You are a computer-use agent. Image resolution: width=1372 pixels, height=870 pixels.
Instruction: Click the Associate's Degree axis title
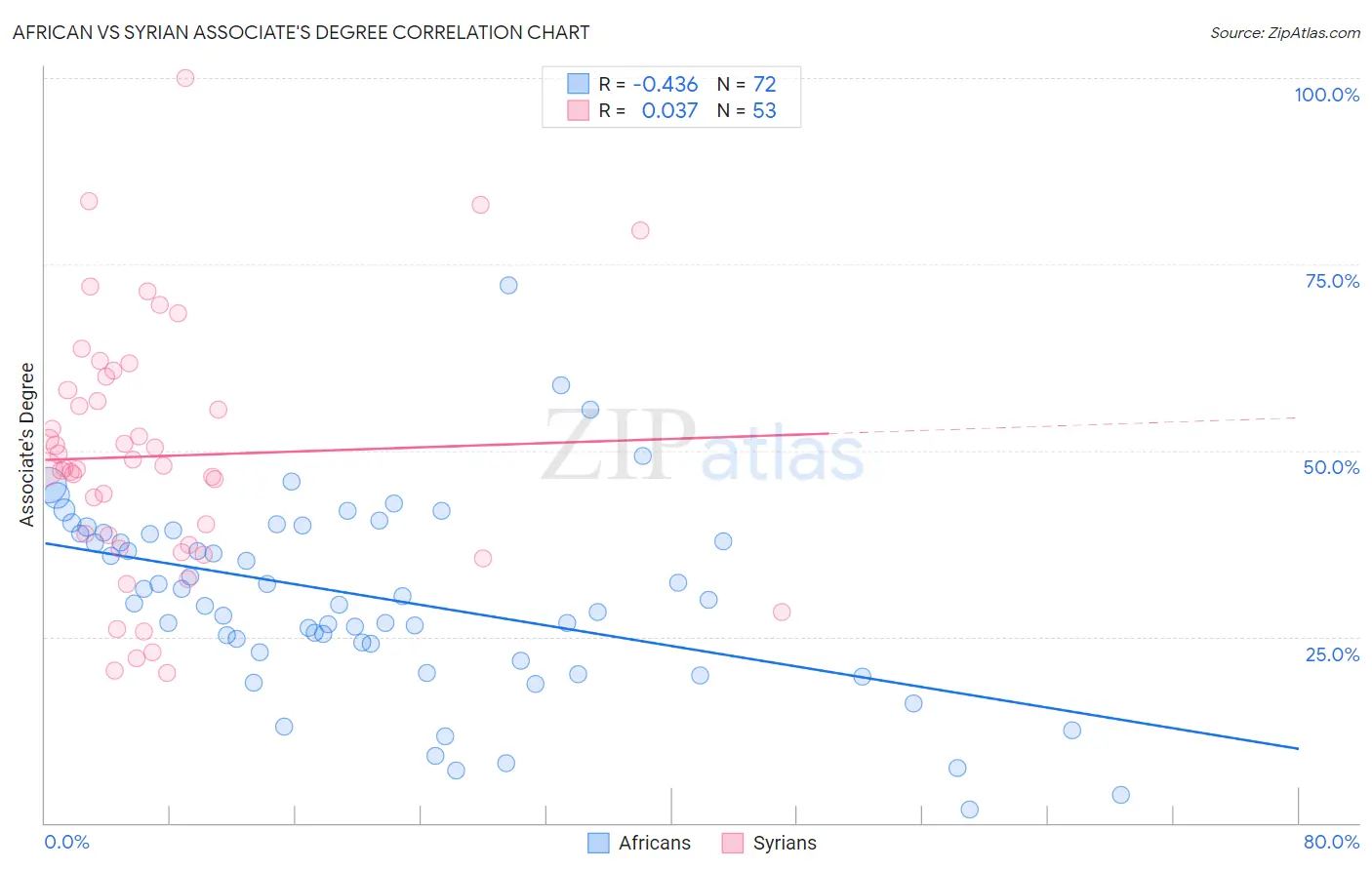(27, 445)
